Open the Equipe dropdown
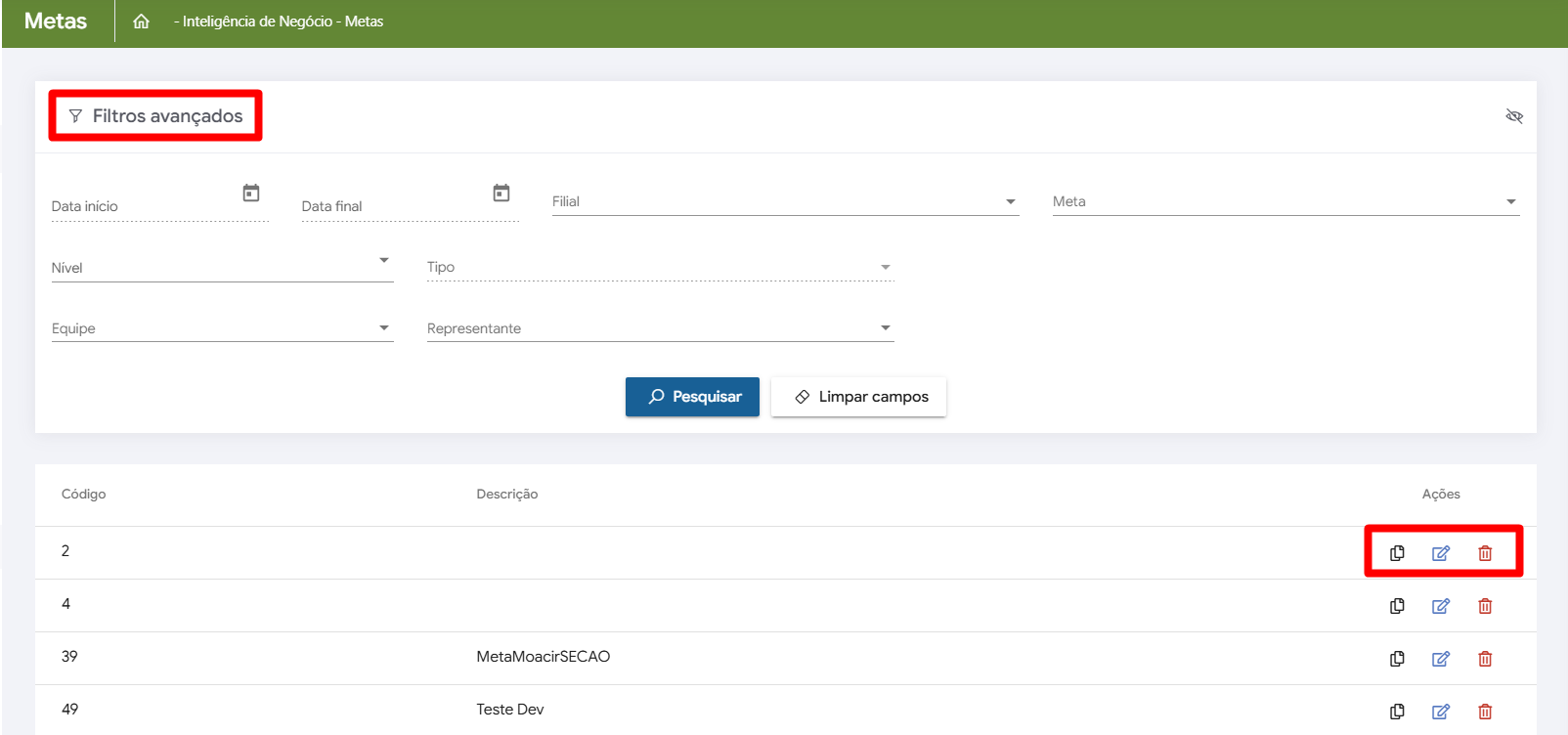The height and width of the screenshot is (735, 1568). [x=222, y=328]
